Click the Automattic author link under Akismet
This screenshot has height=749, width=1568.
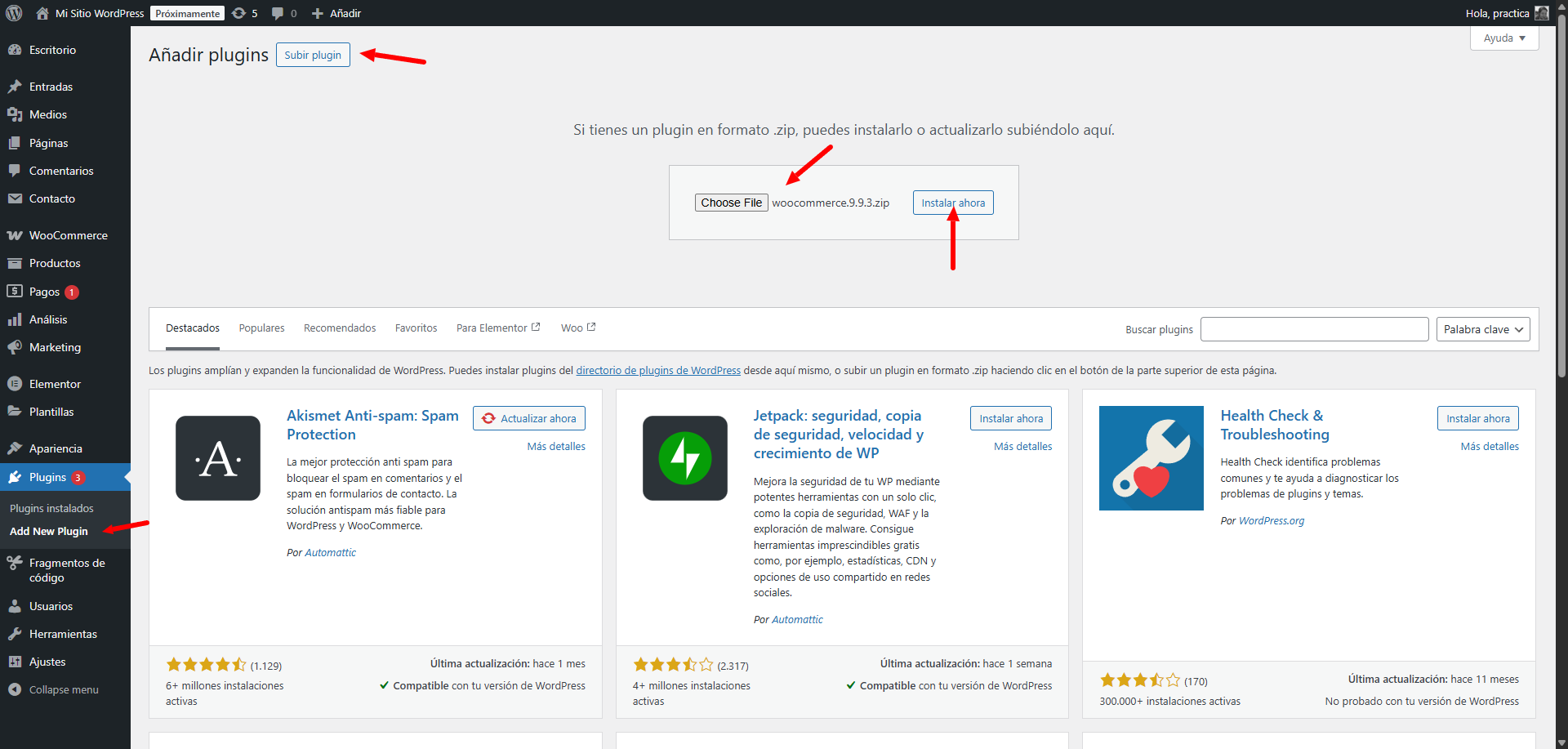pos(330,553)
